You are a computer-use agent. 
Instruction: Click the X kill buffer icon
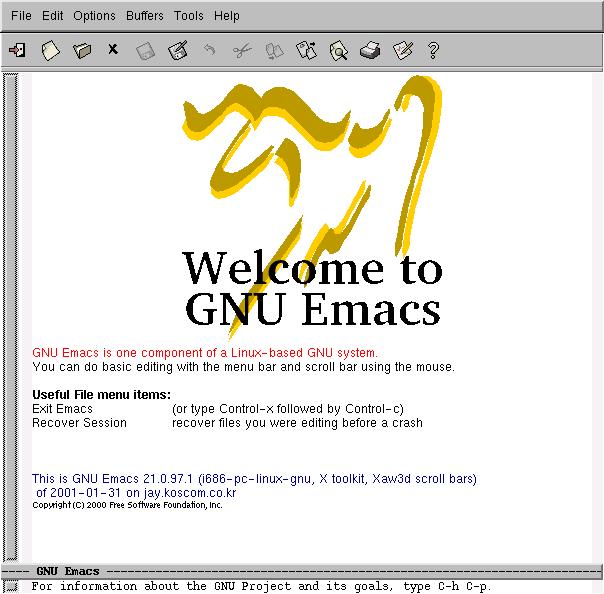coord(113,49)
